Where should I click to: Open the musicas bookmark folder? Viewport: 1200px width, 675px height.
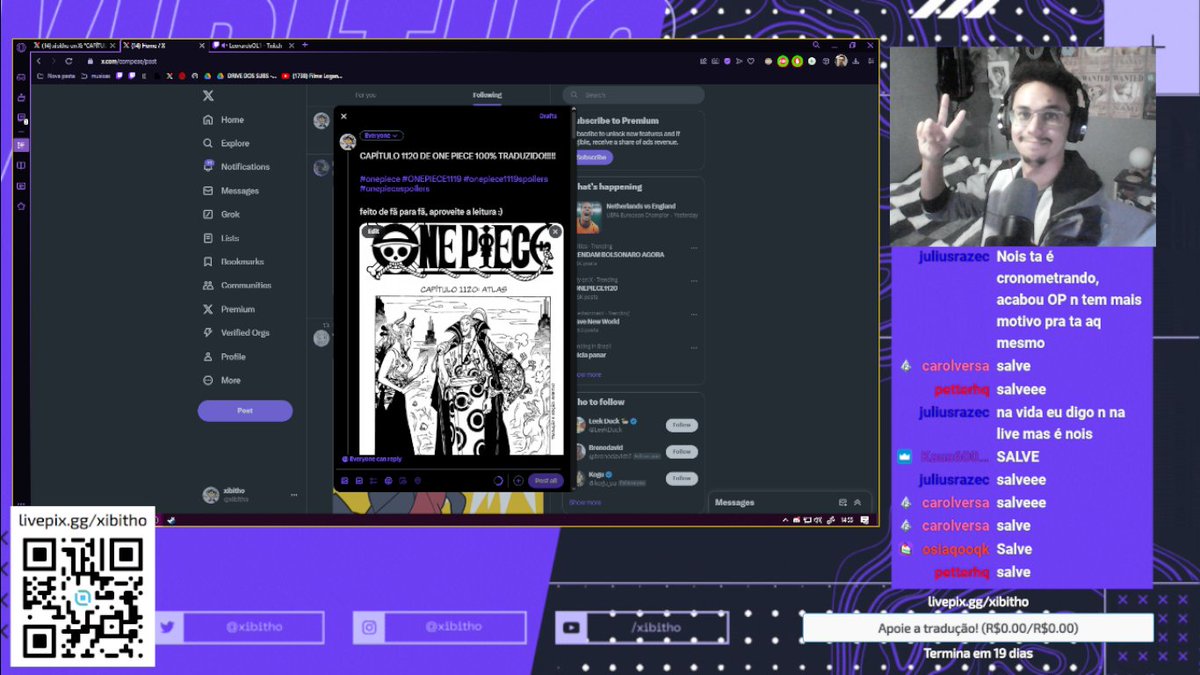96,76
